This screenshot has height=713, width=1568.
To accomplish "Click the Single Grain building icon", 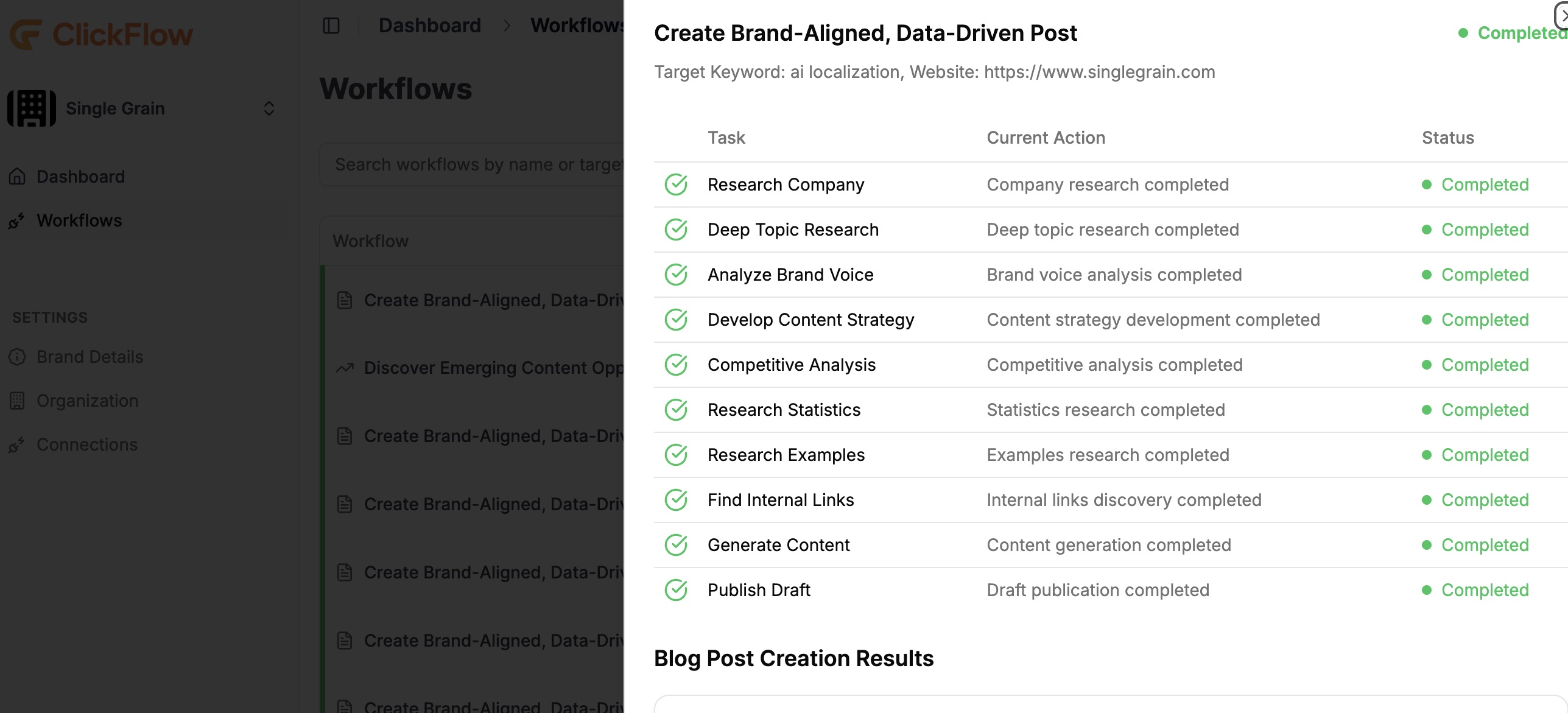I will 32,108.
